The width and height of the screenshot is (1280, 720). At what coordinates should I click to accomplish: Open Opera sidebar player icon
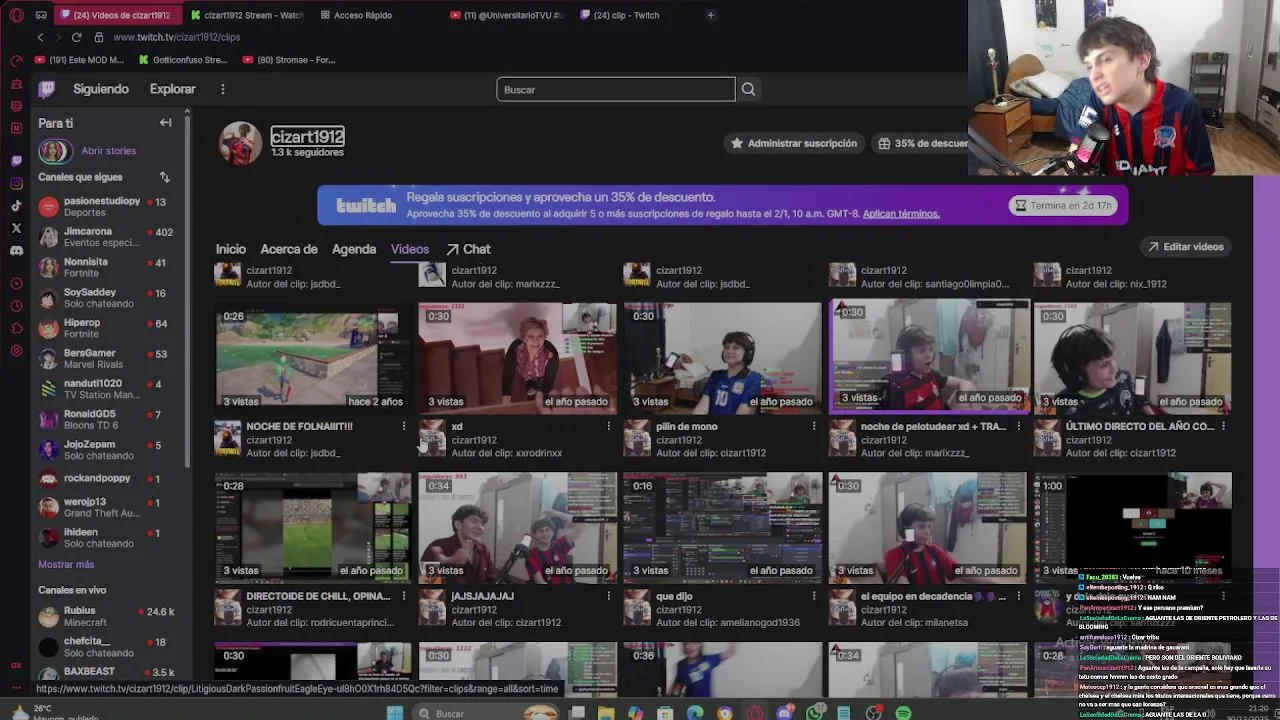pos(16,283)
